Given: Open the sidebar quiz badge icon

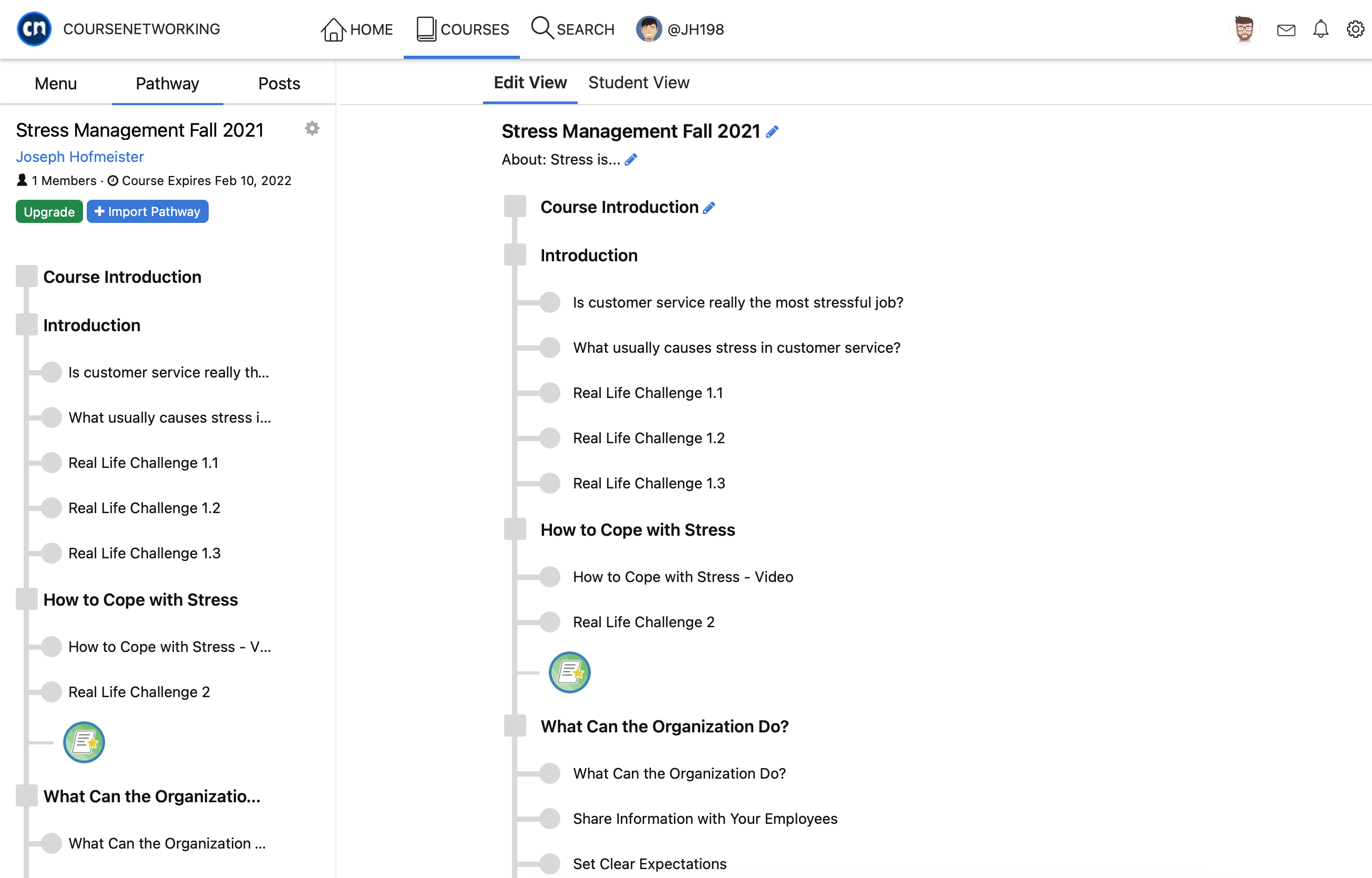Looking at the screenshot, I should click(x=84, y=742).
